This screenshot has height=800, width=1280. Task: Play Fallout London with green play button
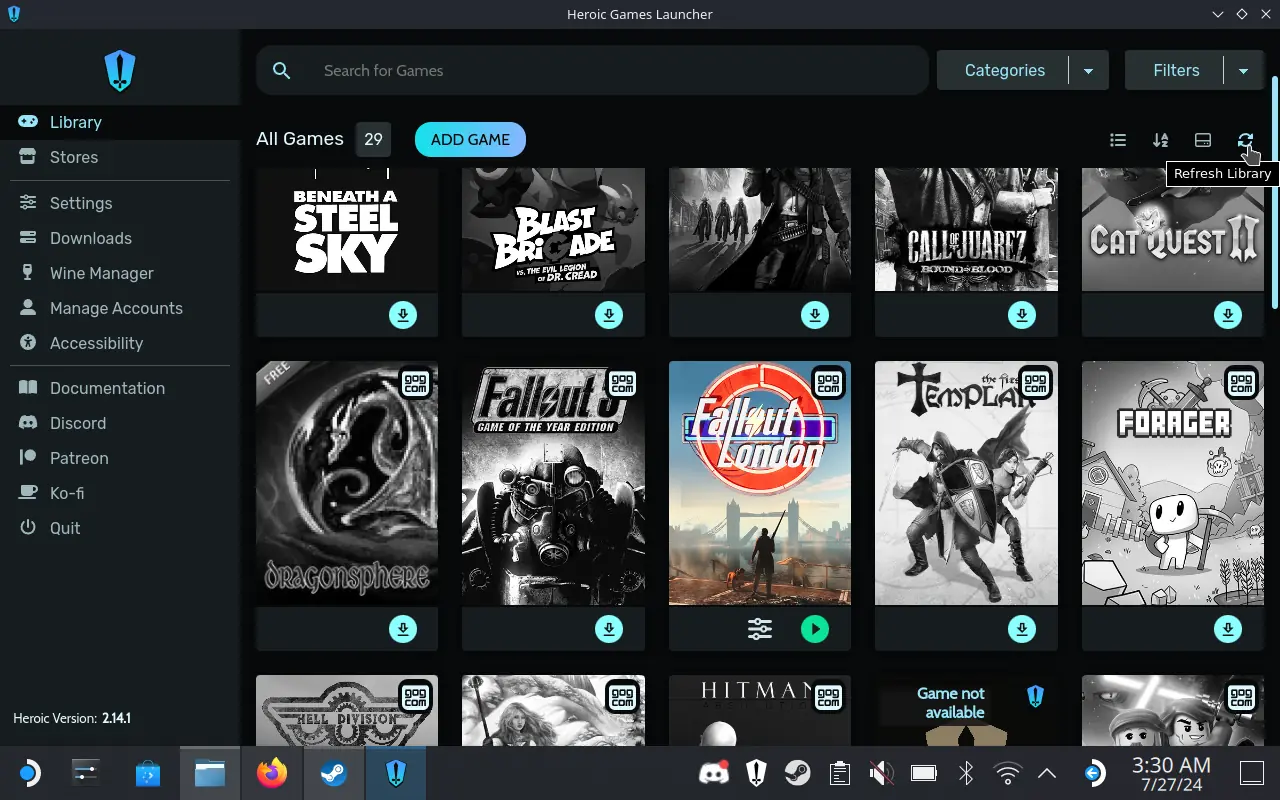coord(815,629)
